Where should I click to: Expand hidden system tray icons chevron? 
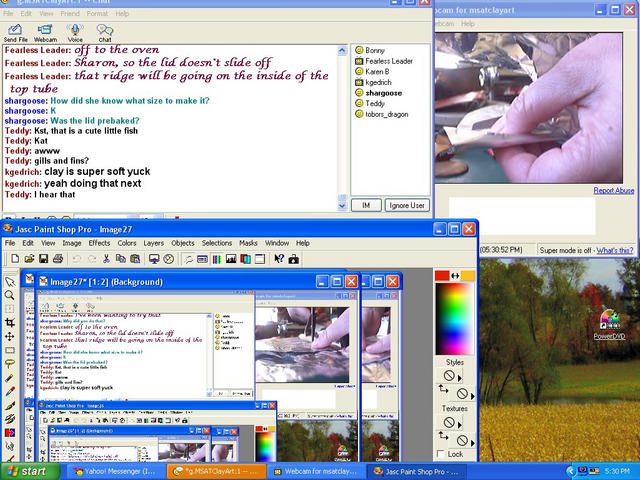coord(571,471)
